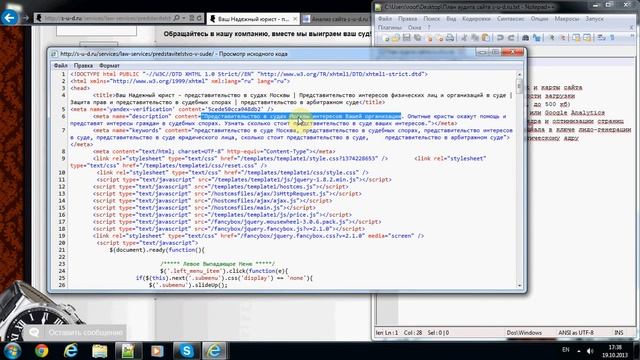Close the Notepad++ document with the X button
The width and height of the screenshot is (640, 360).
click(x=631, y=27)
